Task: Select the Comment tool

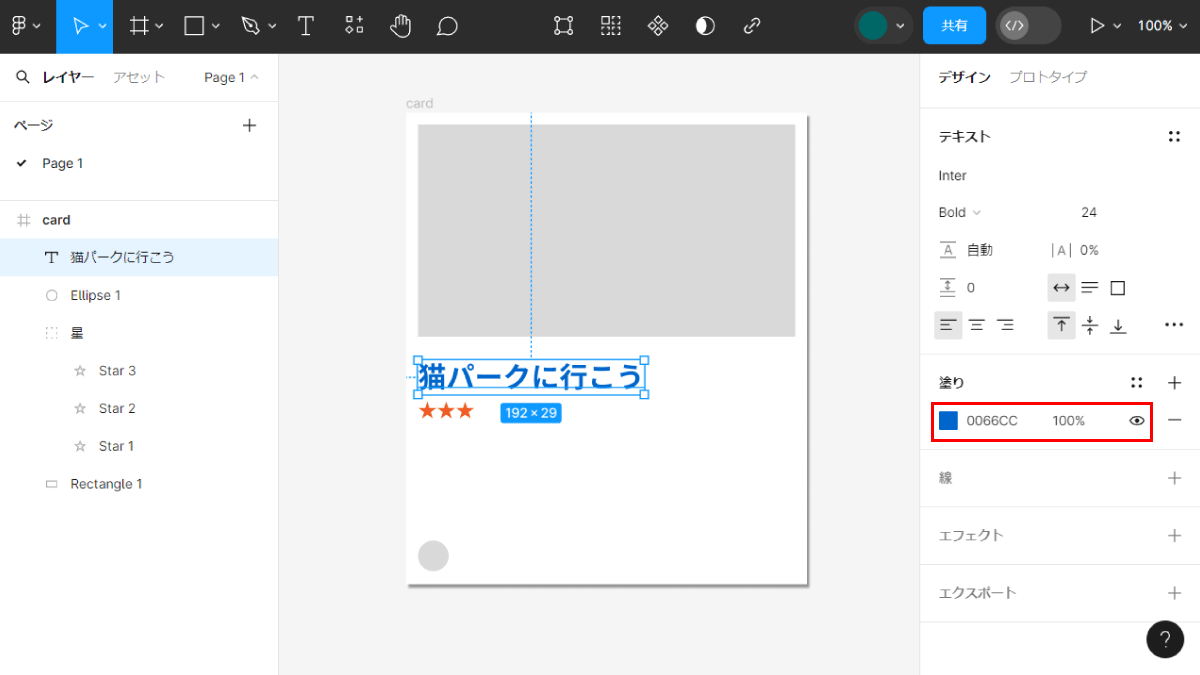Action: pyautogui.click(x=448, y=26)
